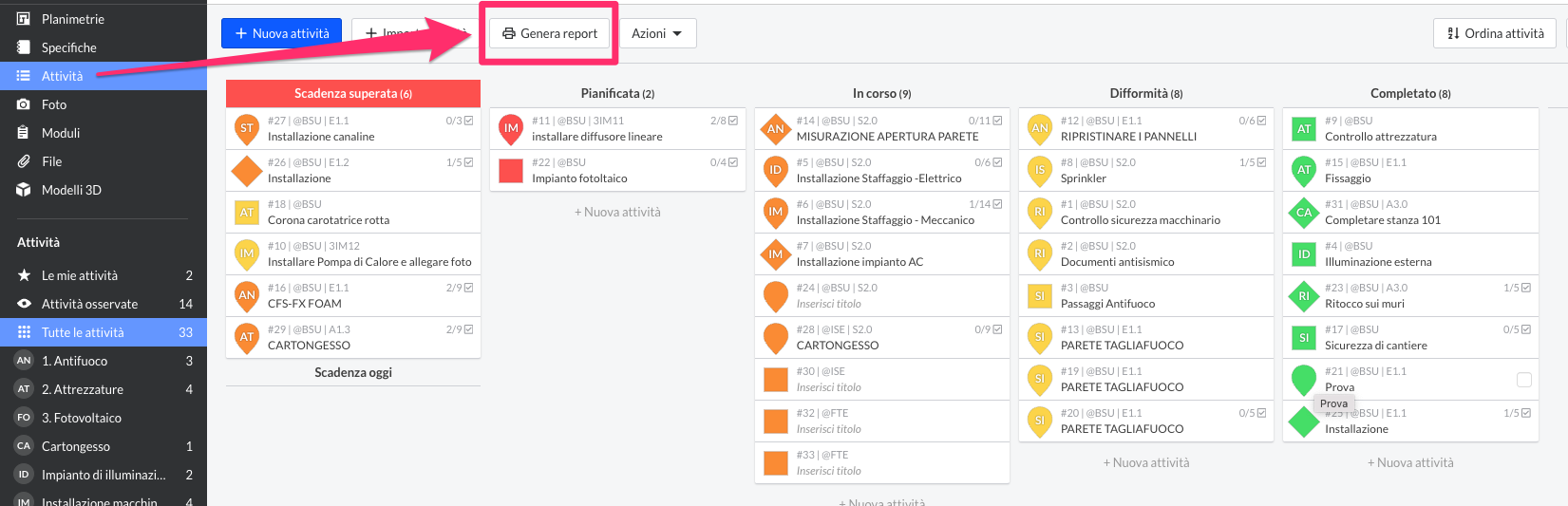Open the Foto camera icon
1568x506 pixels.
pos(24,104)
